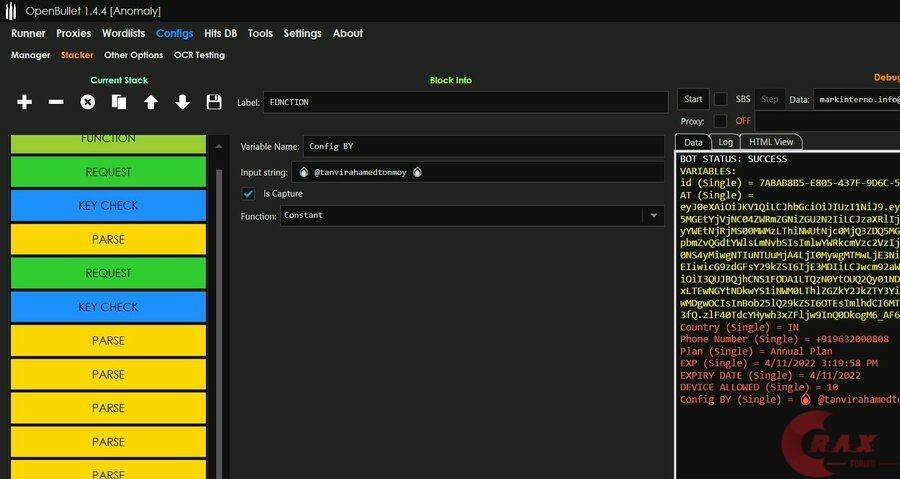Select the HTML View tab
Viewport: 900px width, 479px height.
pyautogui.click(x=771, y=142)
